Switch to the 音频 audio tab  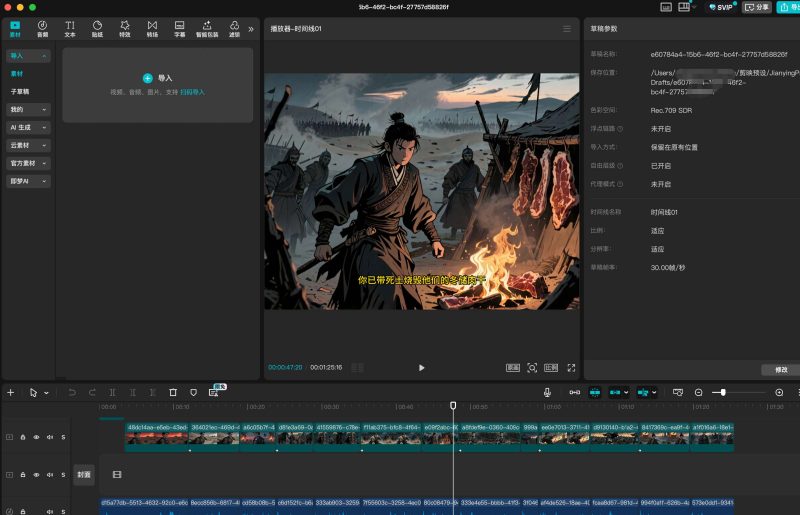coord(42,28)
